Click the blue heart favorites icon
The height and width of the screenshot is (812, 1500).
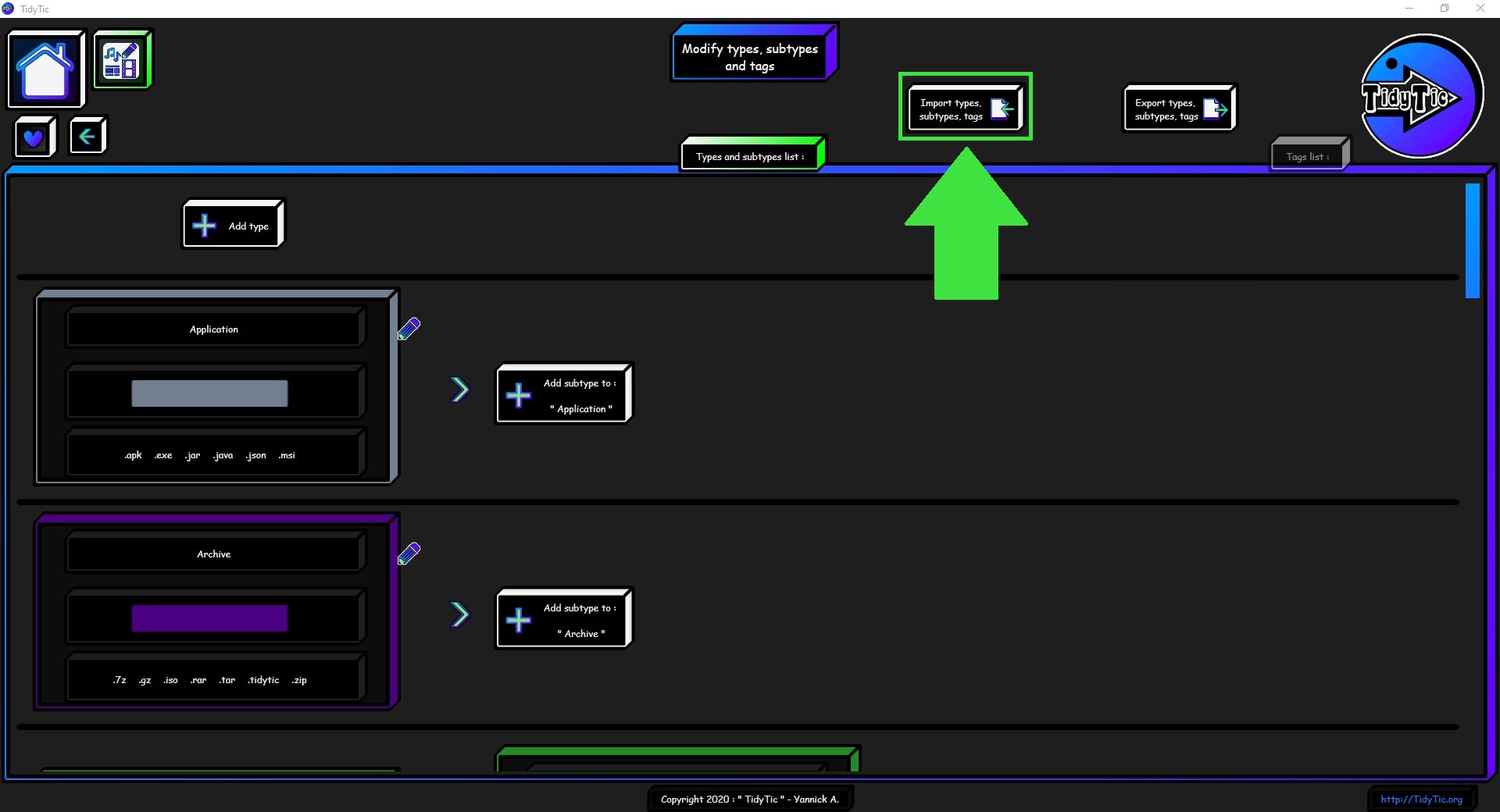click(34, 137)
